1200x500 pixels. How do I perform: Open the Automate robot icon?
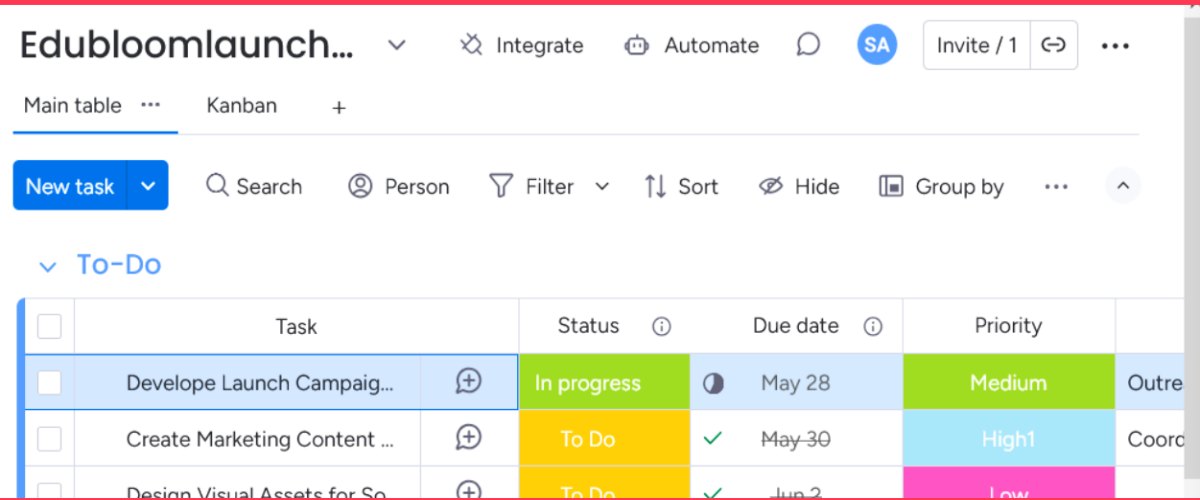pyautogui.click(x=637, y=45)
